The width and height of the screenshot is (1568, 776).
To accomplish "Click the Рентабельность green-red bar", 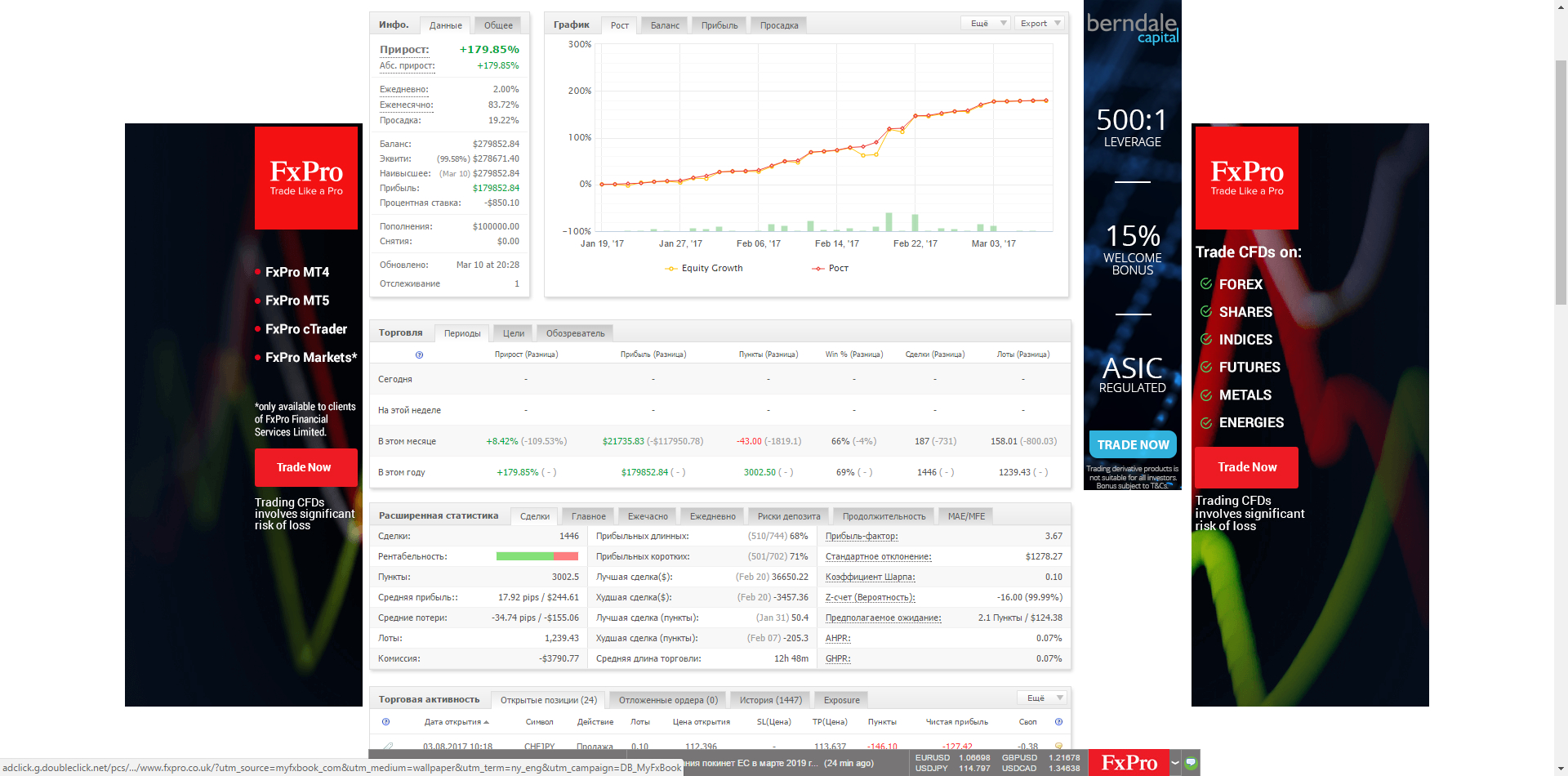I will tap(537, 556).
